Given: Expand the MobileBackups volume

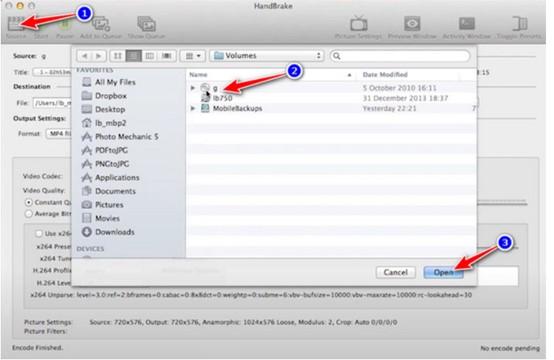Looking at the screenshot, I should (x=193, y=108).
